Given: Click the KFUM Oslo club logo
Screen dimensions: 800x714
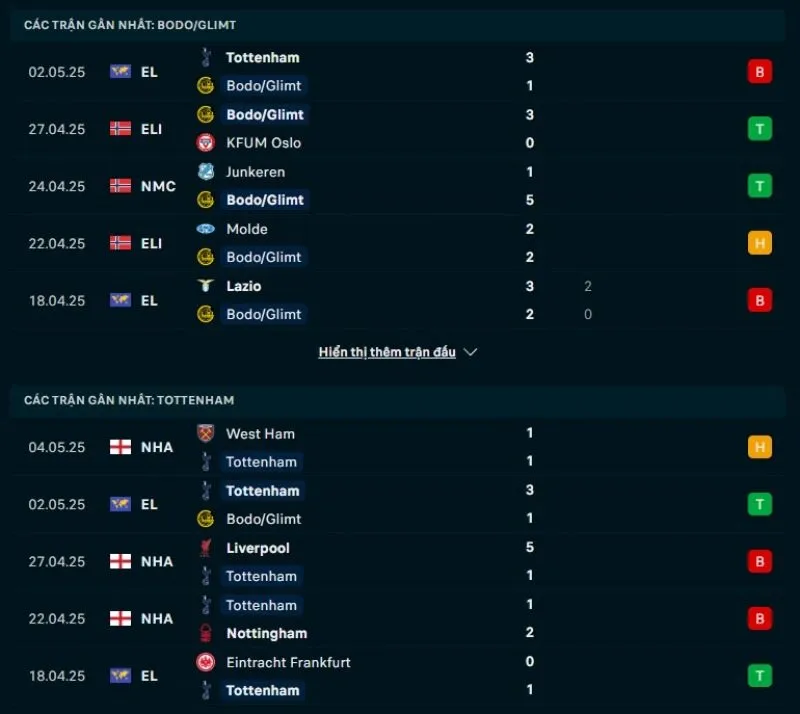Looking at the screenshot, I should [x=207, y=143].
